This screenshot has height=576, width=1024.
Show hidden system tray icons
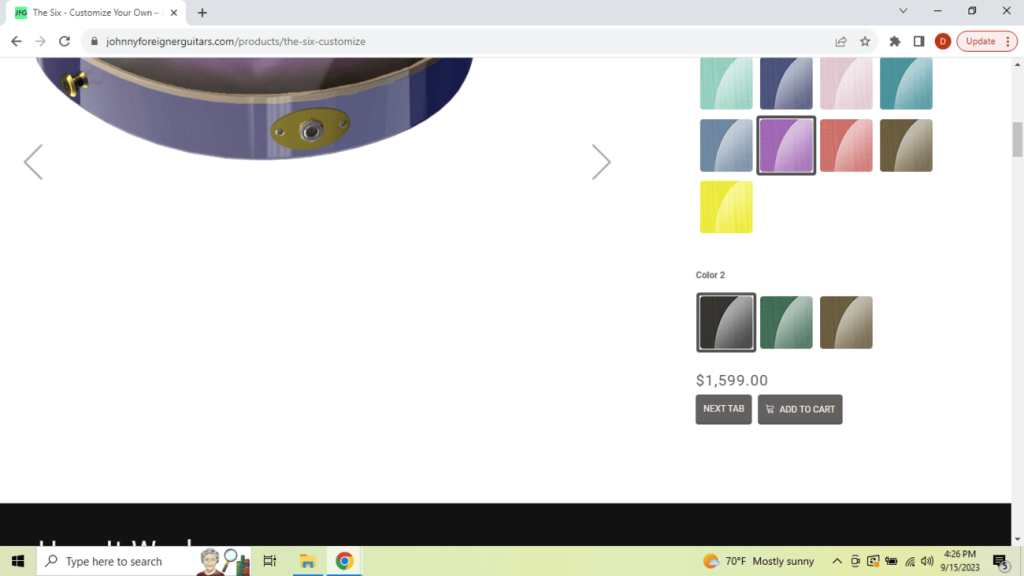tap(837, 561)
